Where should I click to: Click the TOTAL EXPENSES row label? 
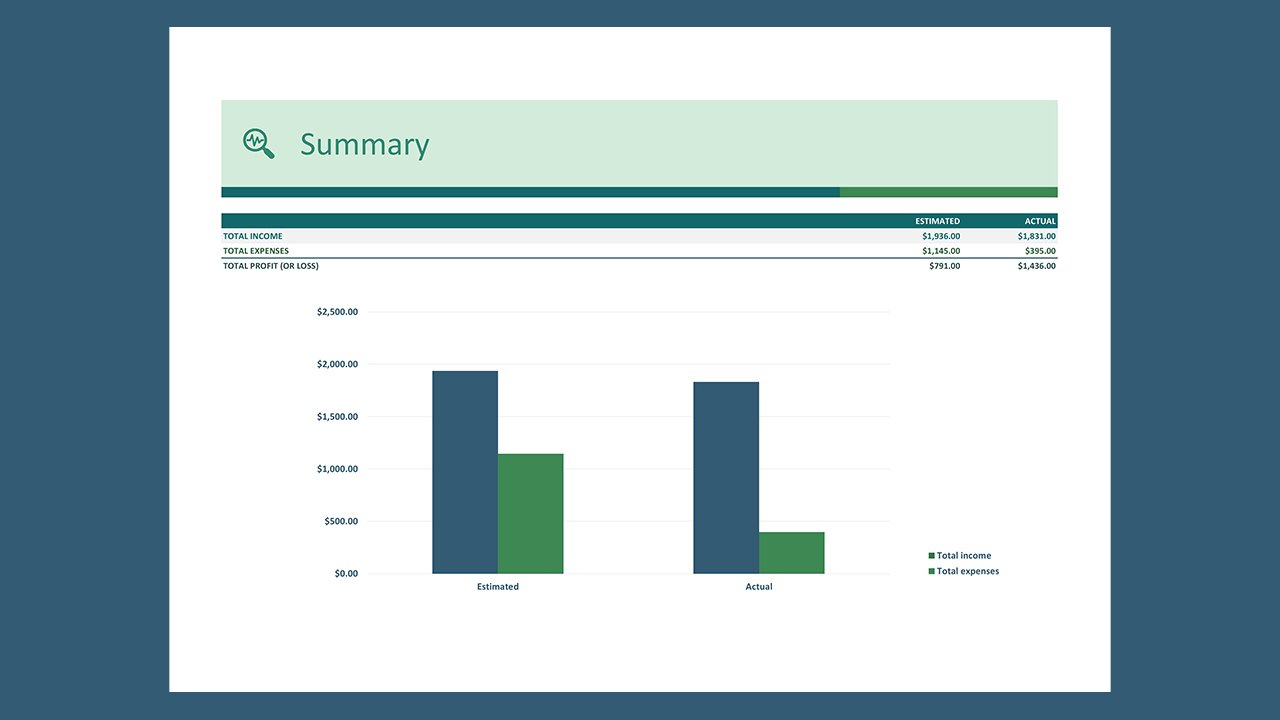tap(256, 251)
